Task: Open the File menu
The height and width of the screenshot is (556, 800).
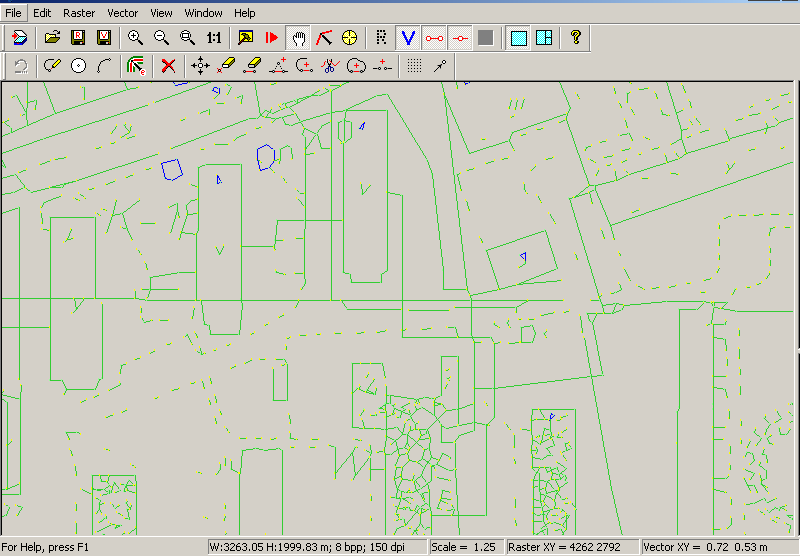Action: (13, 13)
